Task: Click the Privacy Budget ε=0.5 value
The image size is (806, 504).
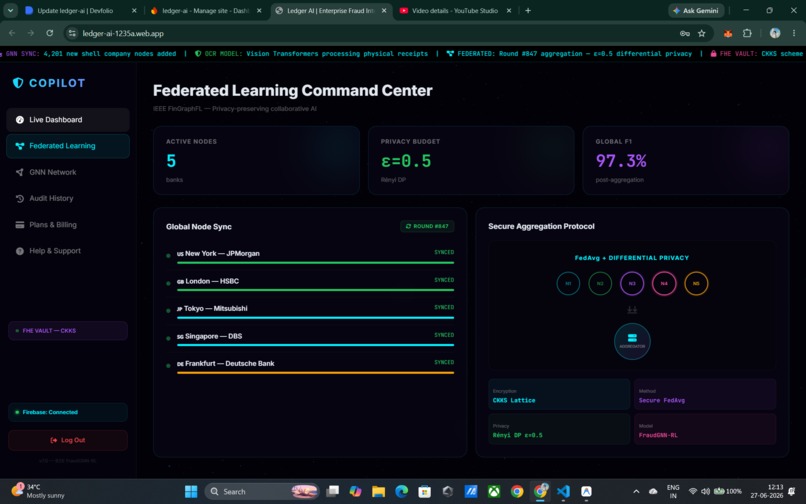Action: (x=406, y=161)
